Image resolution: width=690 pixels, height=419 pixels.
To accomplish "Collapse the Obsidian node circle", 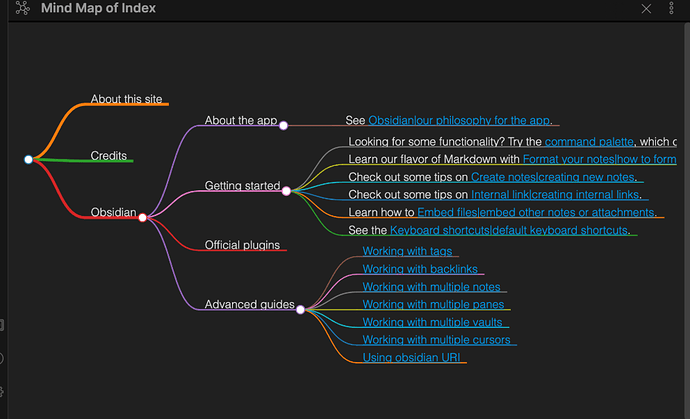I will [143, 217].
